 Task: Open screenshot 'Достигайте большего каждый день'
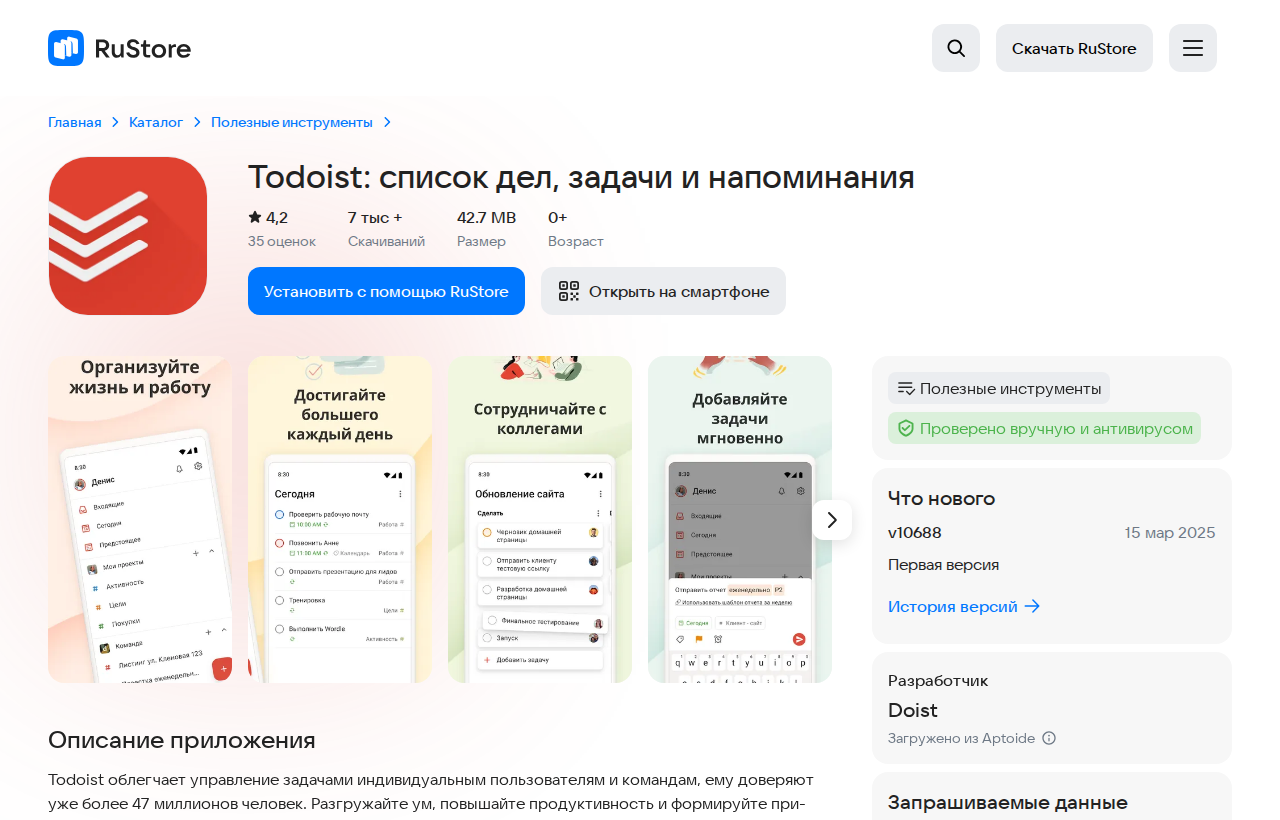pyautogui.click(x=340, y=520)
